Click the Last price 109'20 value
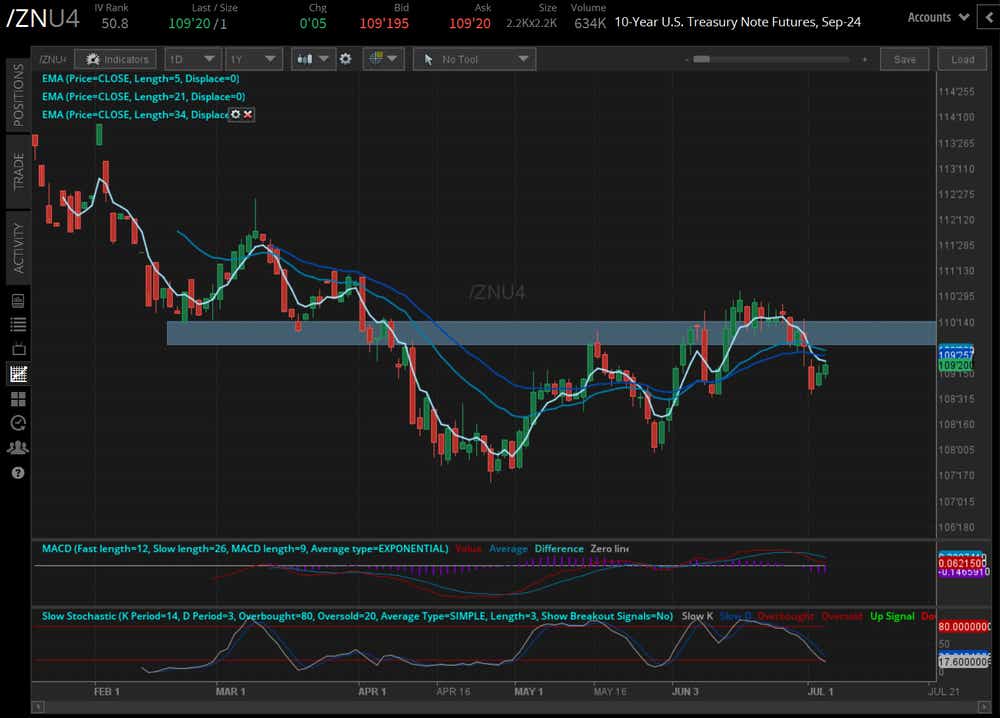The width and height of the screenshot is (1000, 718). (189, 24)
